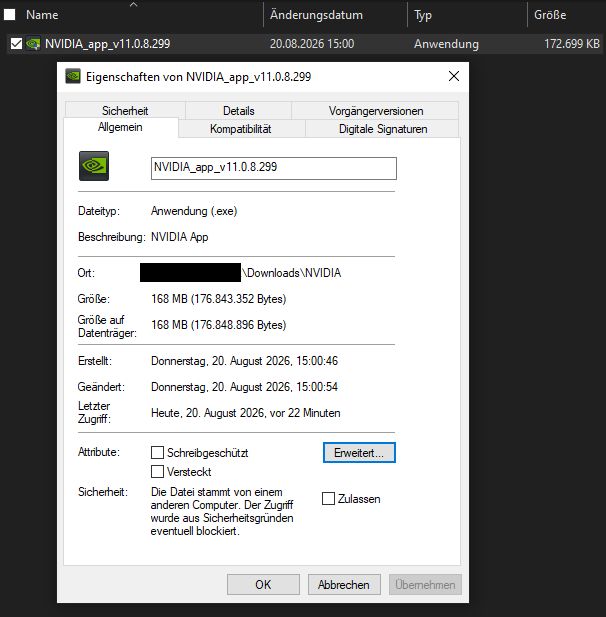Switch to the Sicherheit tab
The image size is (606, 617).
(125, 111)
